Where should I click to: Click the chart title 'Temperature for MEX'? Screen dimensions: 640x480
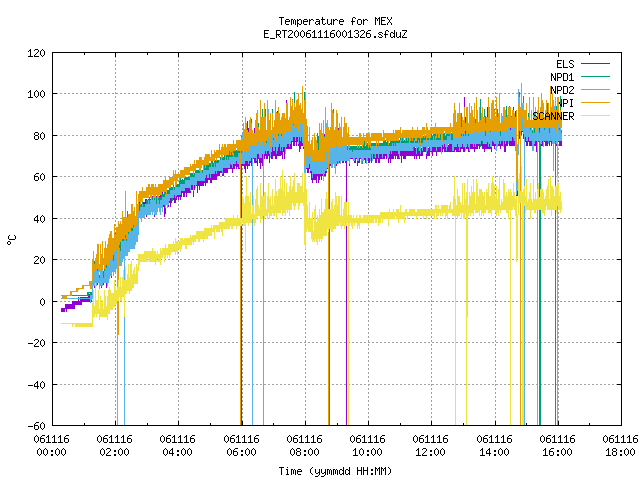(335, 21)
